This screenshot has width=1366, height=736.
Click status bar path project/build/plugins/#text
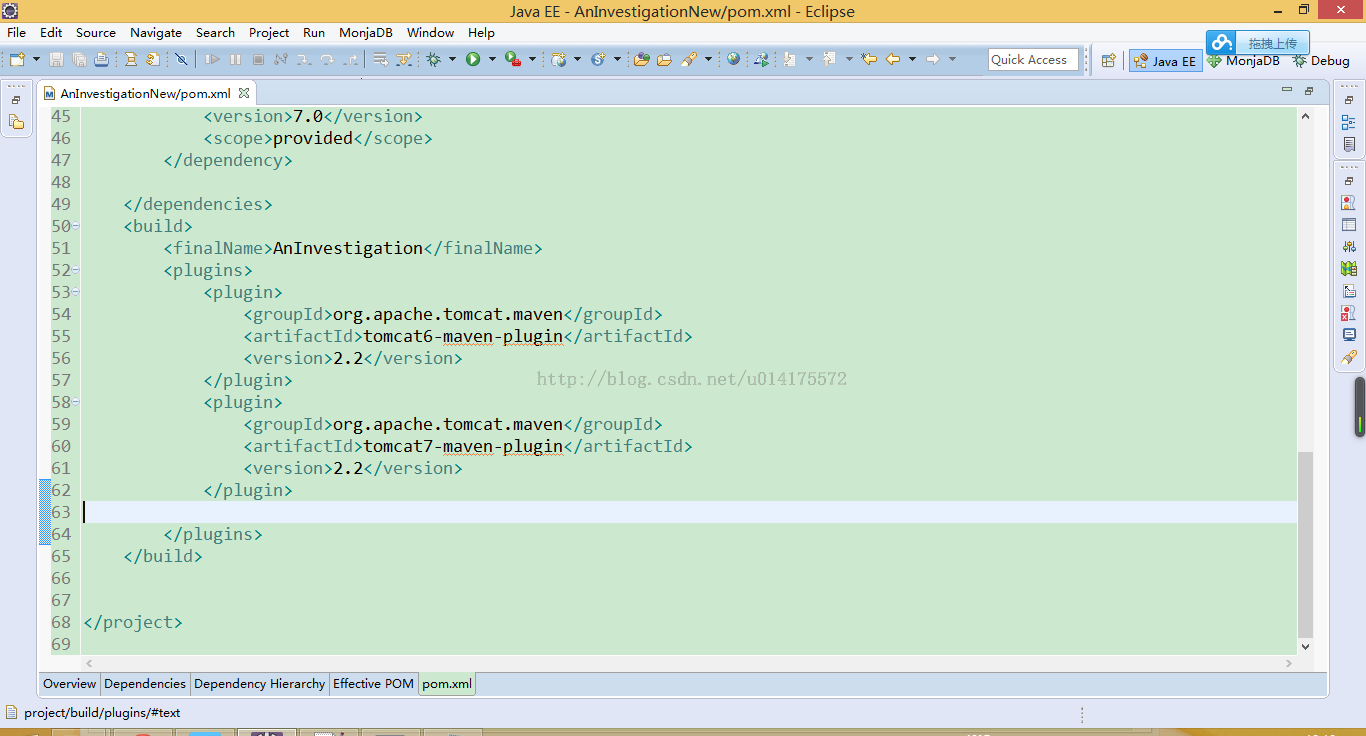(x=102, y=713)
